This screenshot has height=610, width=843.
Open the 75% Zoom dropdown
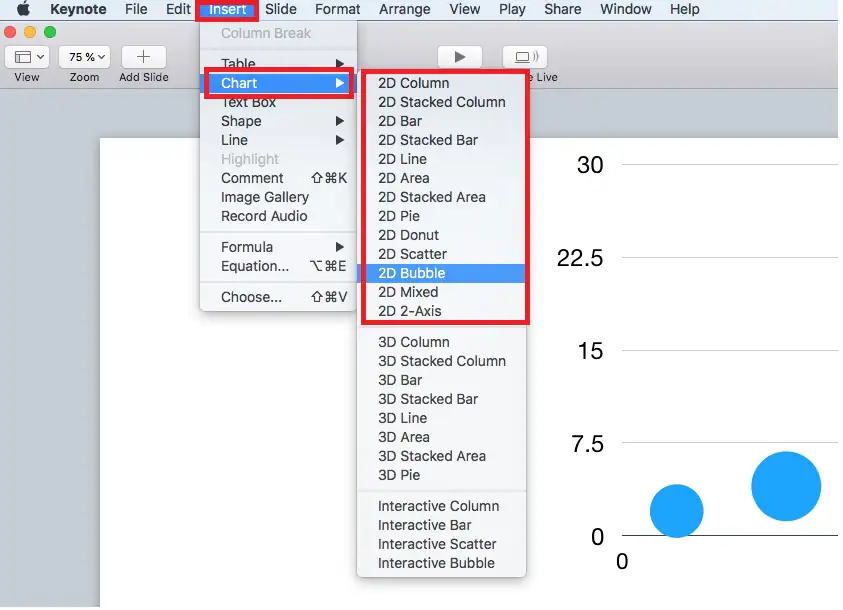84,57
